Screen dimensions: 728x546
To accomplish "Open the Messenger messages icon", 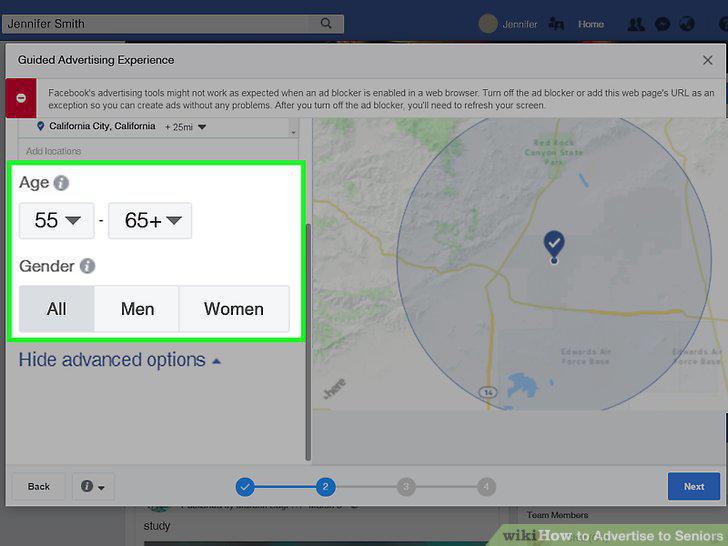I will [662, 24].
